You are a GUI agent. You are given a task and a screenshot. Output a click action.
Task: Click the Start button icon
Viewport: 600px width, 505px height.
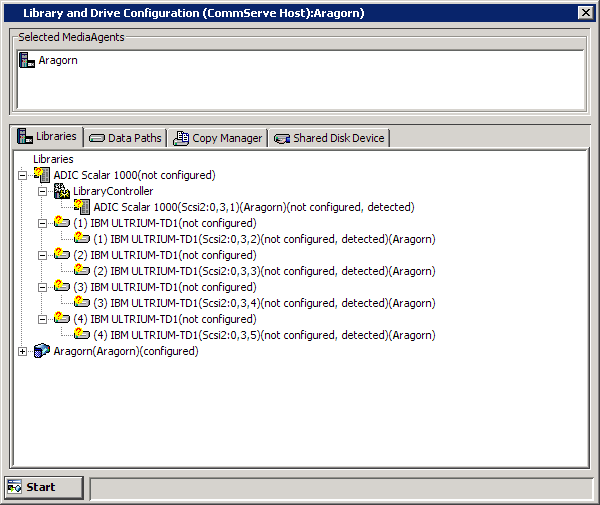pyautogui.click(x=15, y=487)
